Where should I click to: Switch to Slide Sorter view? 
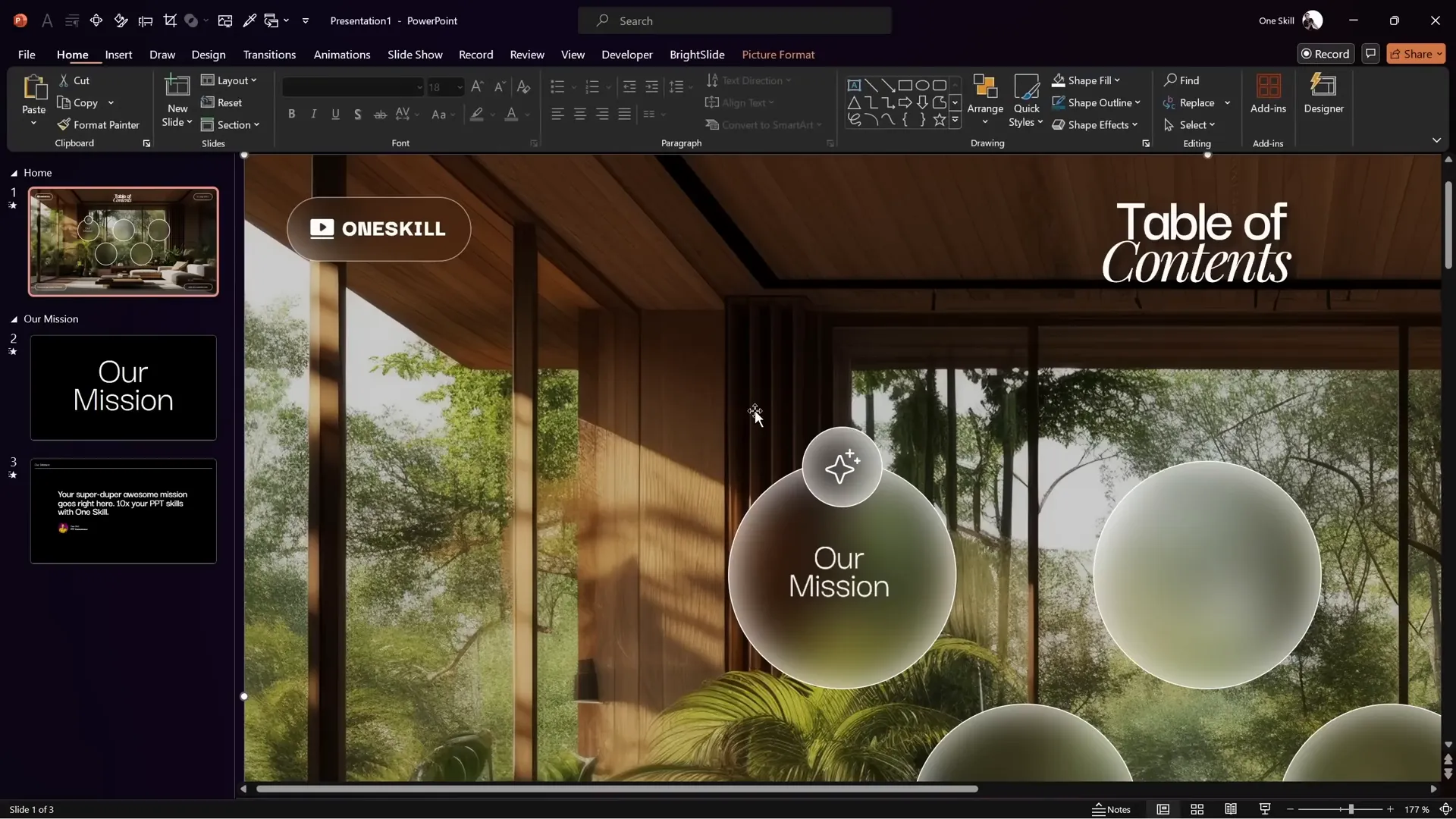click(x=1197, y=809)
